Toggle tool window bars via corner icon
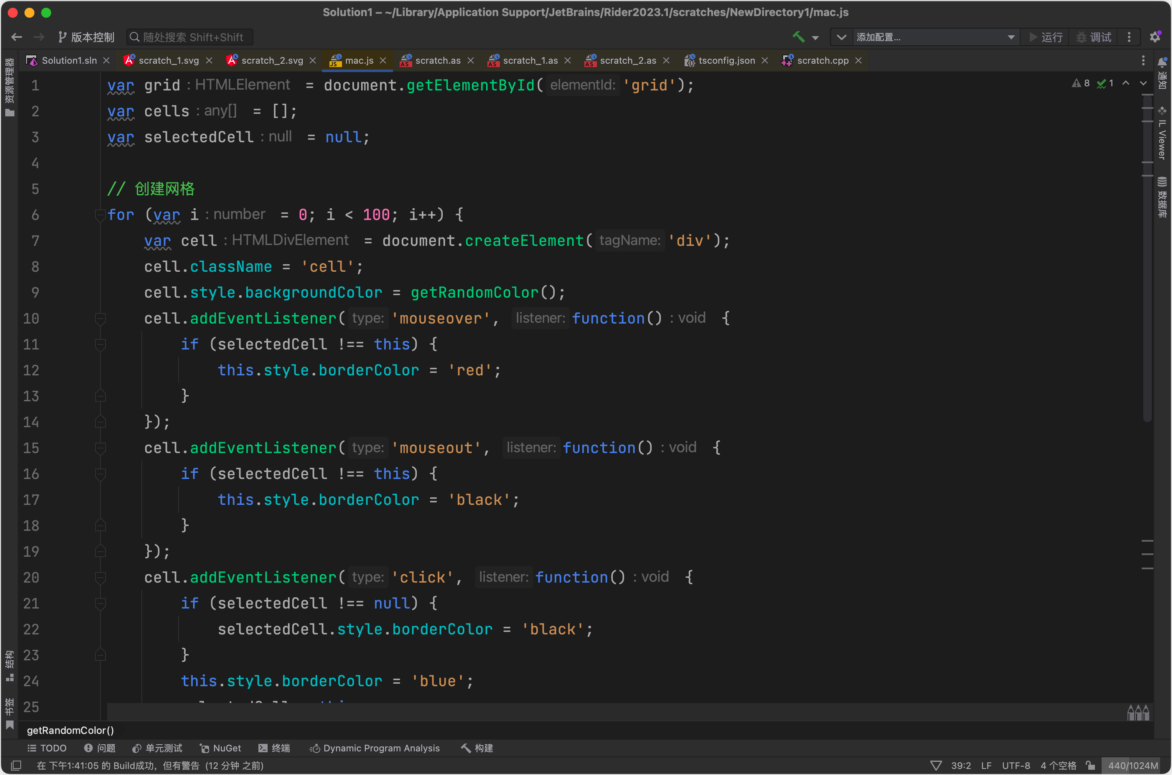 pyautogui.click(x=16, y=765)
